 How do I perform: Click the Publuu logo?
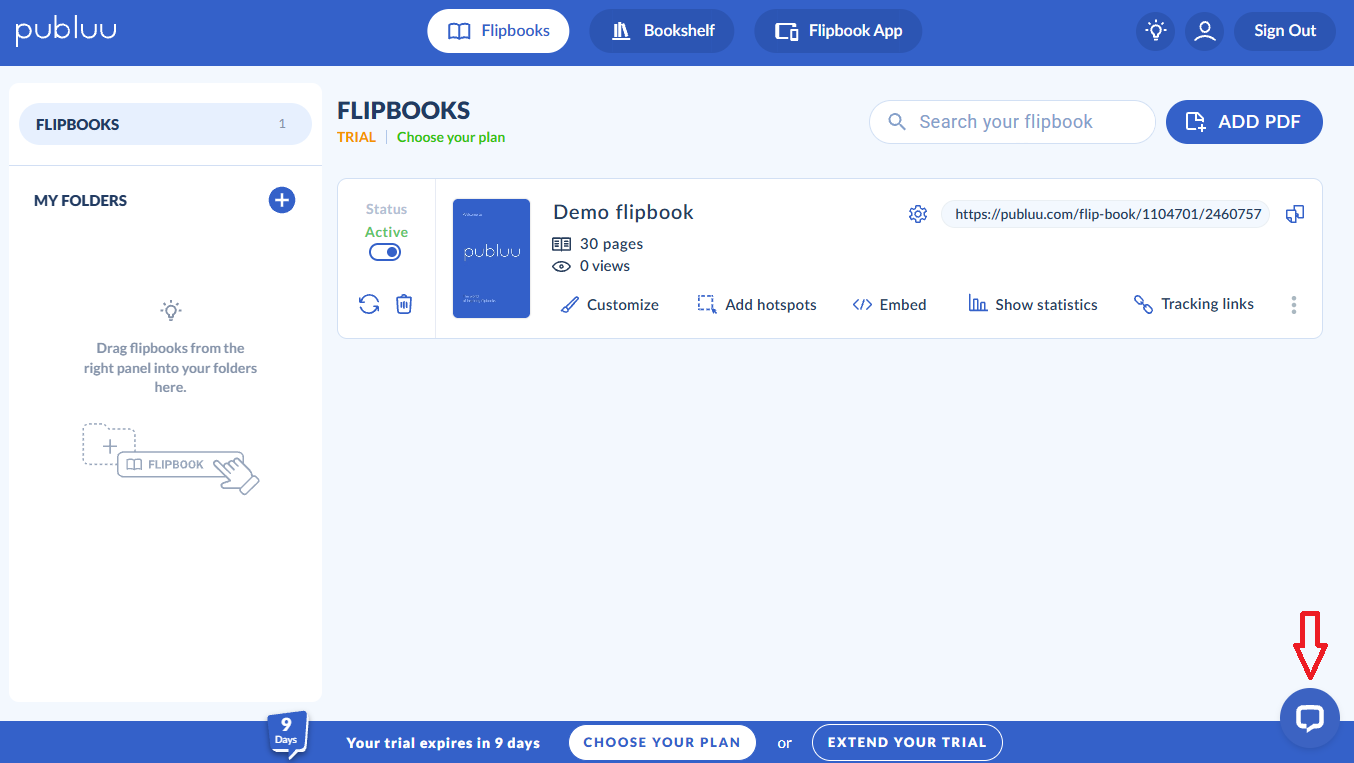(x=66, y=31)
